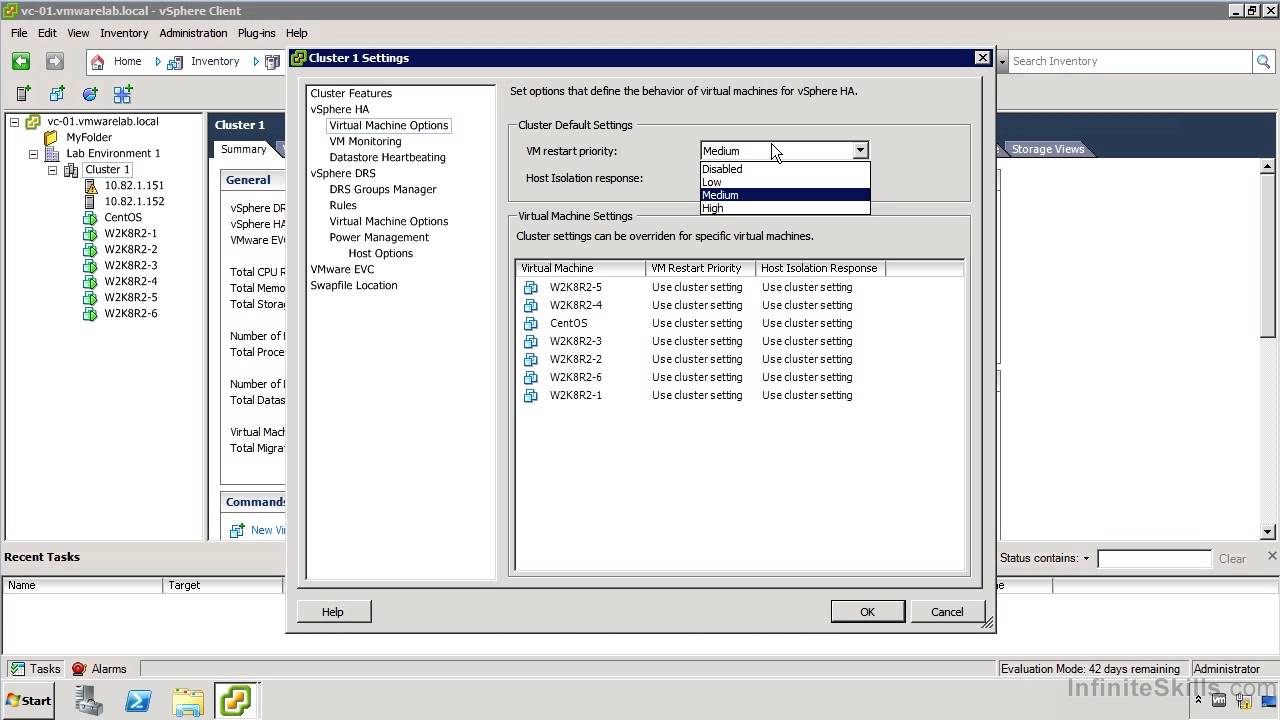Select Power Management under vSphere DRS

[379, 237]
